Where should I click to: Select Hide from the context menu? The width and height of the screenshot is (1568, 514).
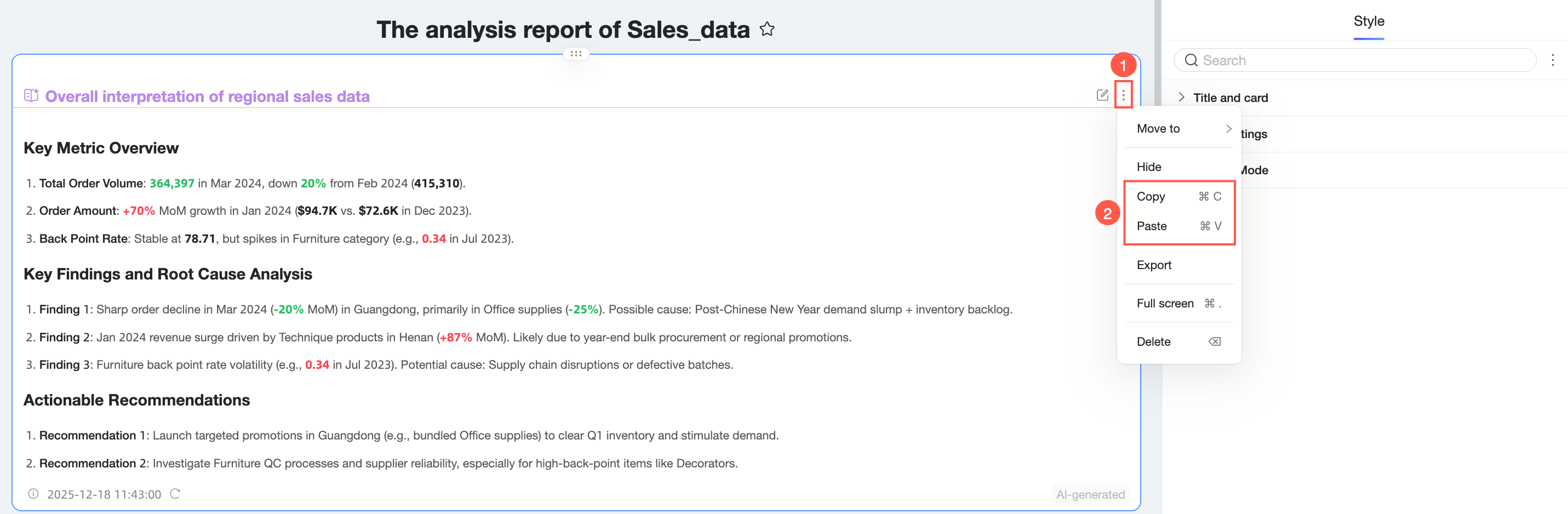(1149, 167)
